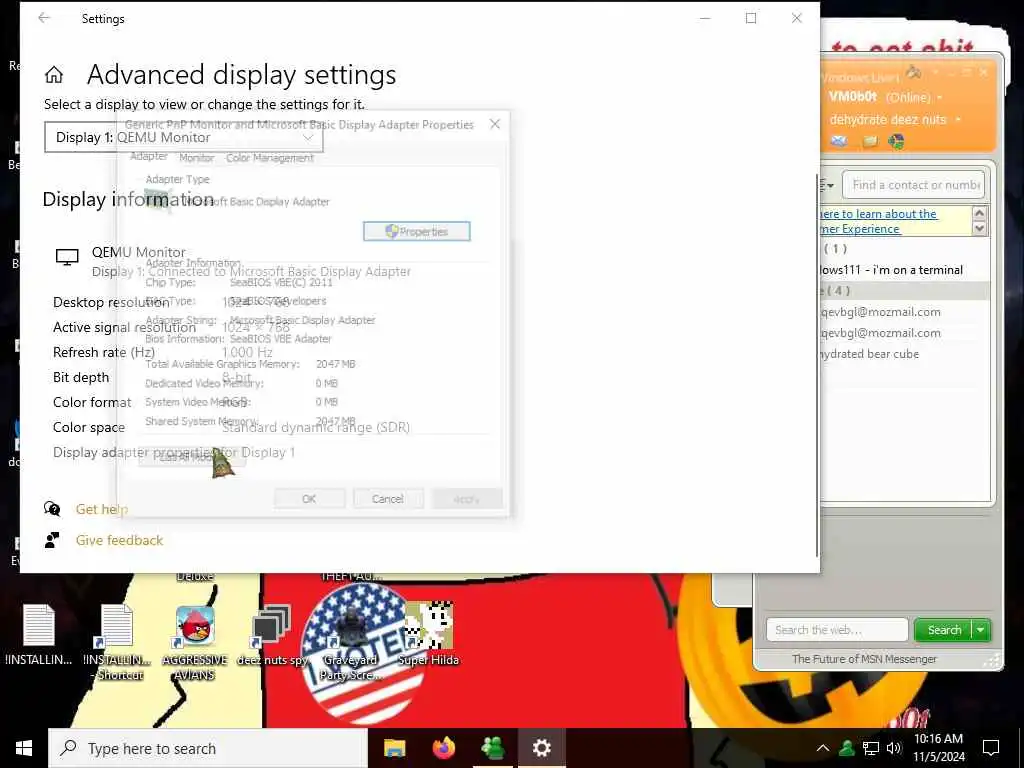The width and height of the screenshot is (1024, 768).
Task: Click the Settings window vertical scrollbar
Action: tap(816, 366)
